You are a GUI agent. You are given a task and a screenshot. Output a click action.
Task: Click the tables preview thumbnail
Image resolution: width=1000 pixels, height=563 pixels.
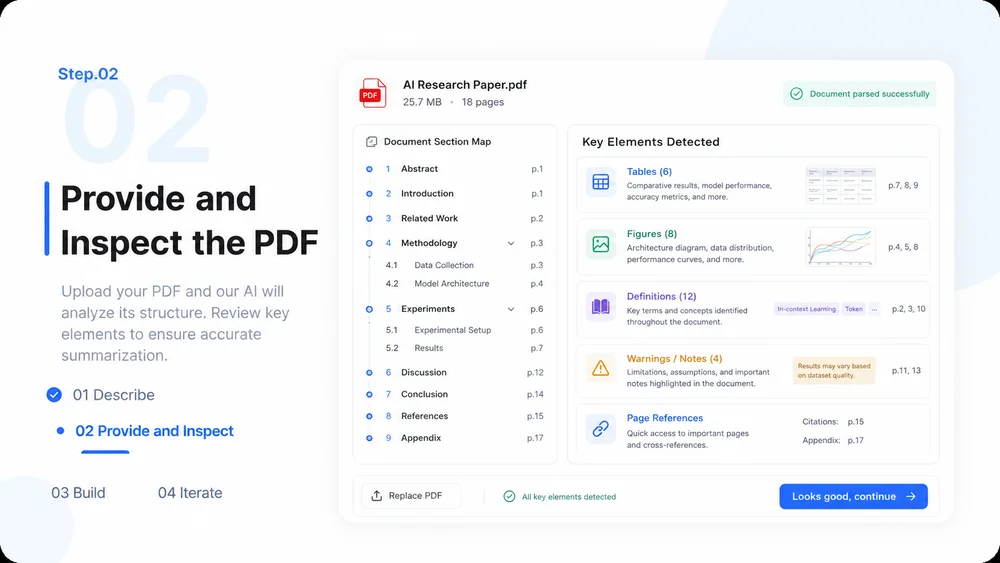coord(841,186)
